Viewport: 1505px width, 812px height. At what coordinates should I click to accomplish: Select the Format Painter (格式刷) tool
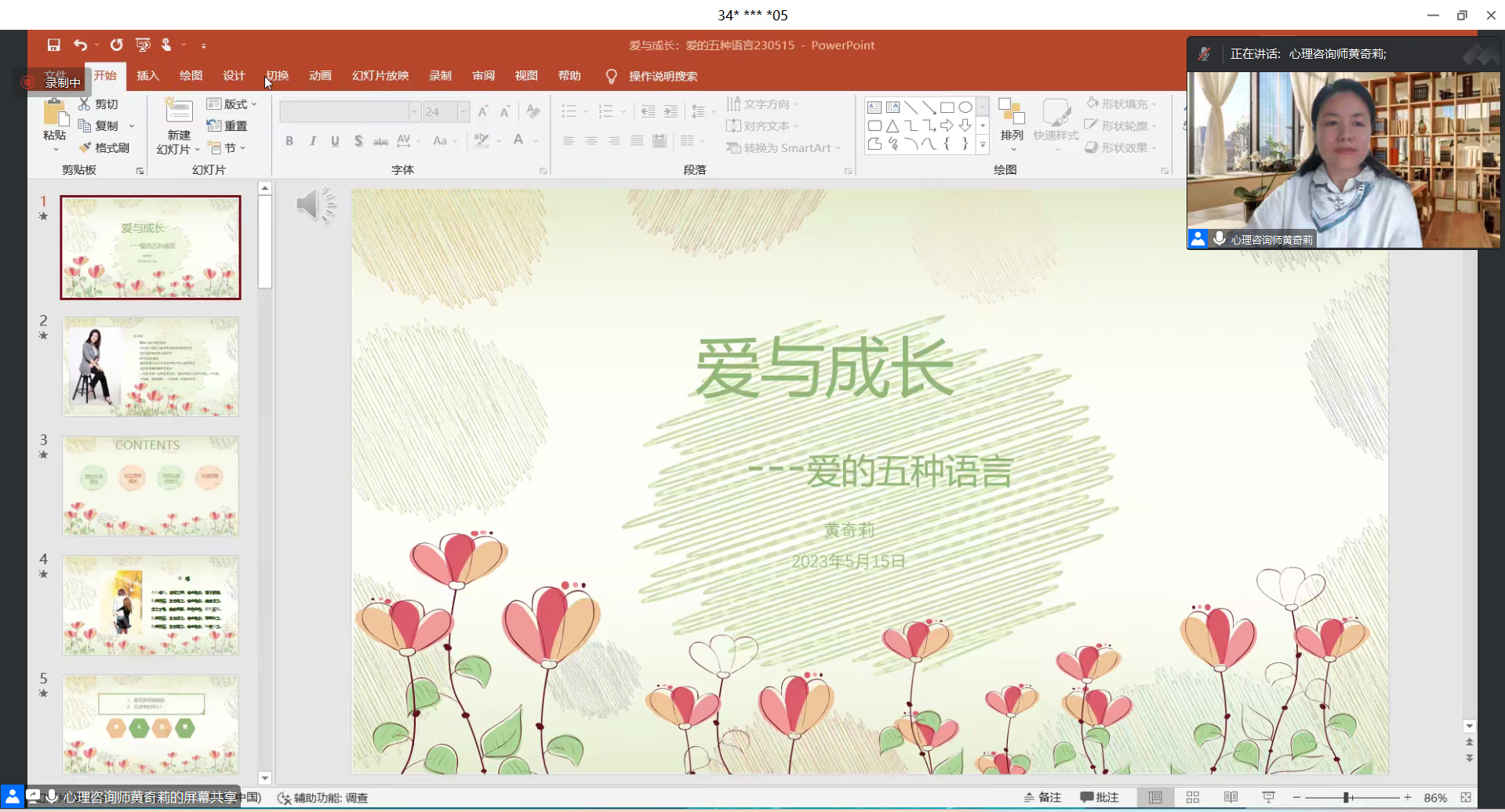(x=107, y=147)
